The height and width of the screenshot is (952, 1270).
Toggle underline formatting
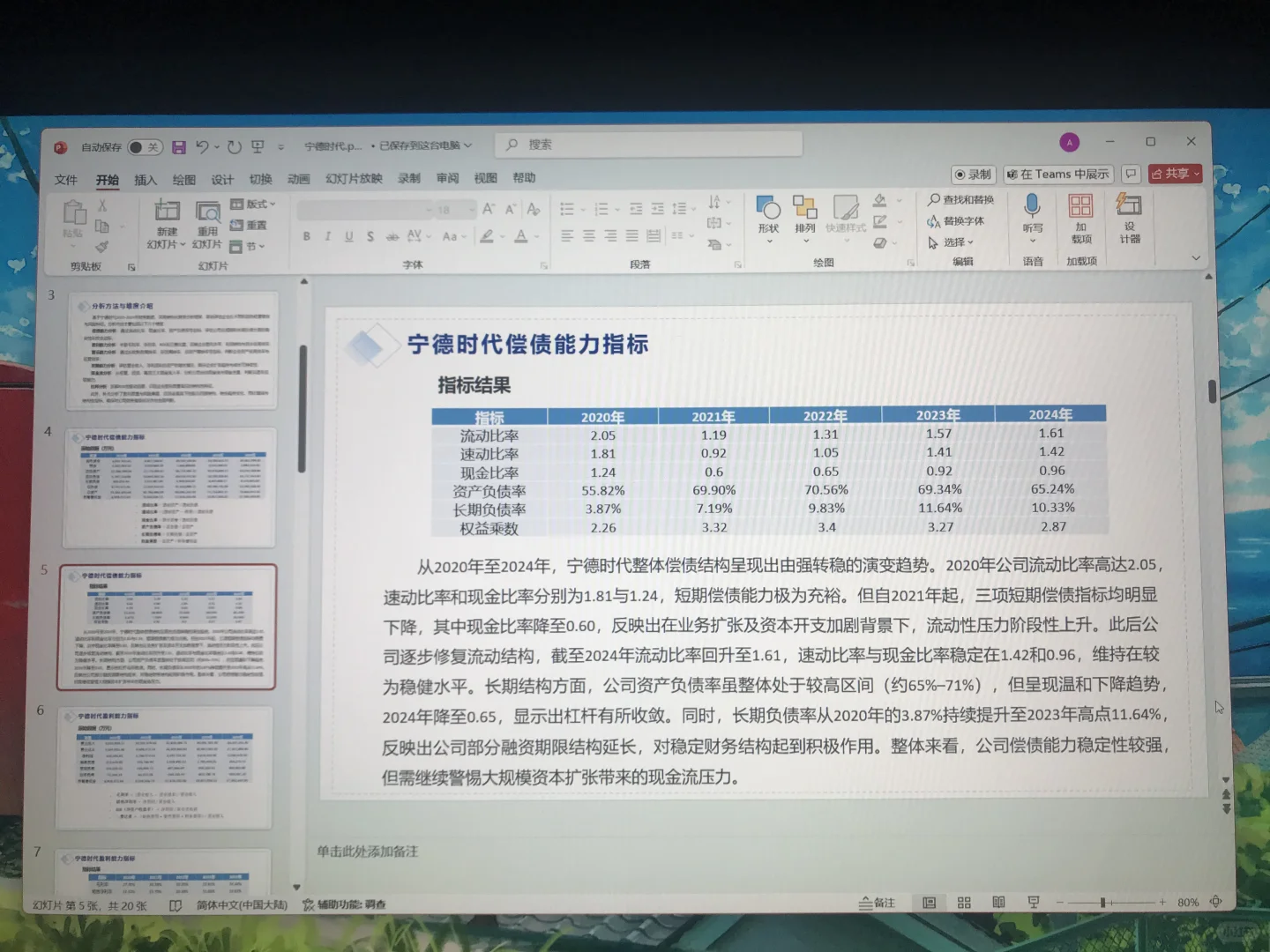[x=348, y=236]
